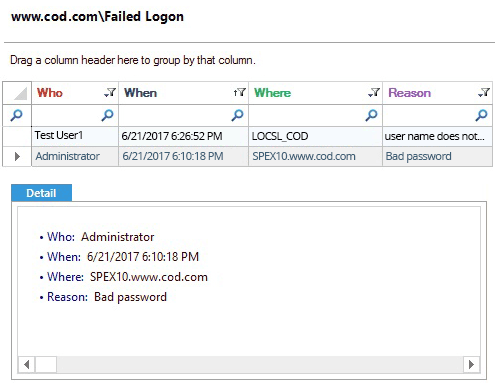This screenshot has width=500, height=390.
Task: Sort by the Where column header
Action: [272, 93]
